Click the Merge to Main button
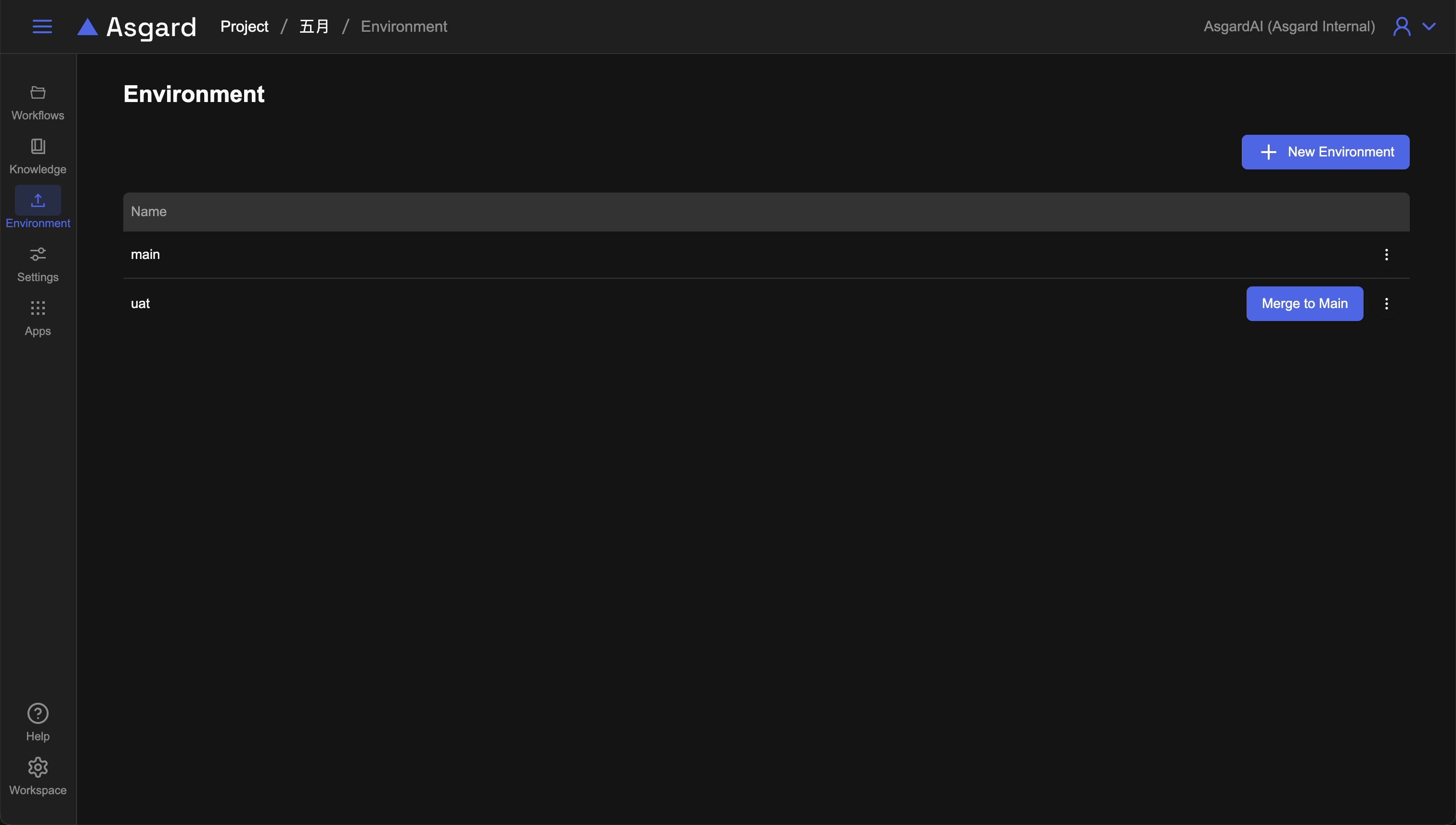 pos(1304,304)
